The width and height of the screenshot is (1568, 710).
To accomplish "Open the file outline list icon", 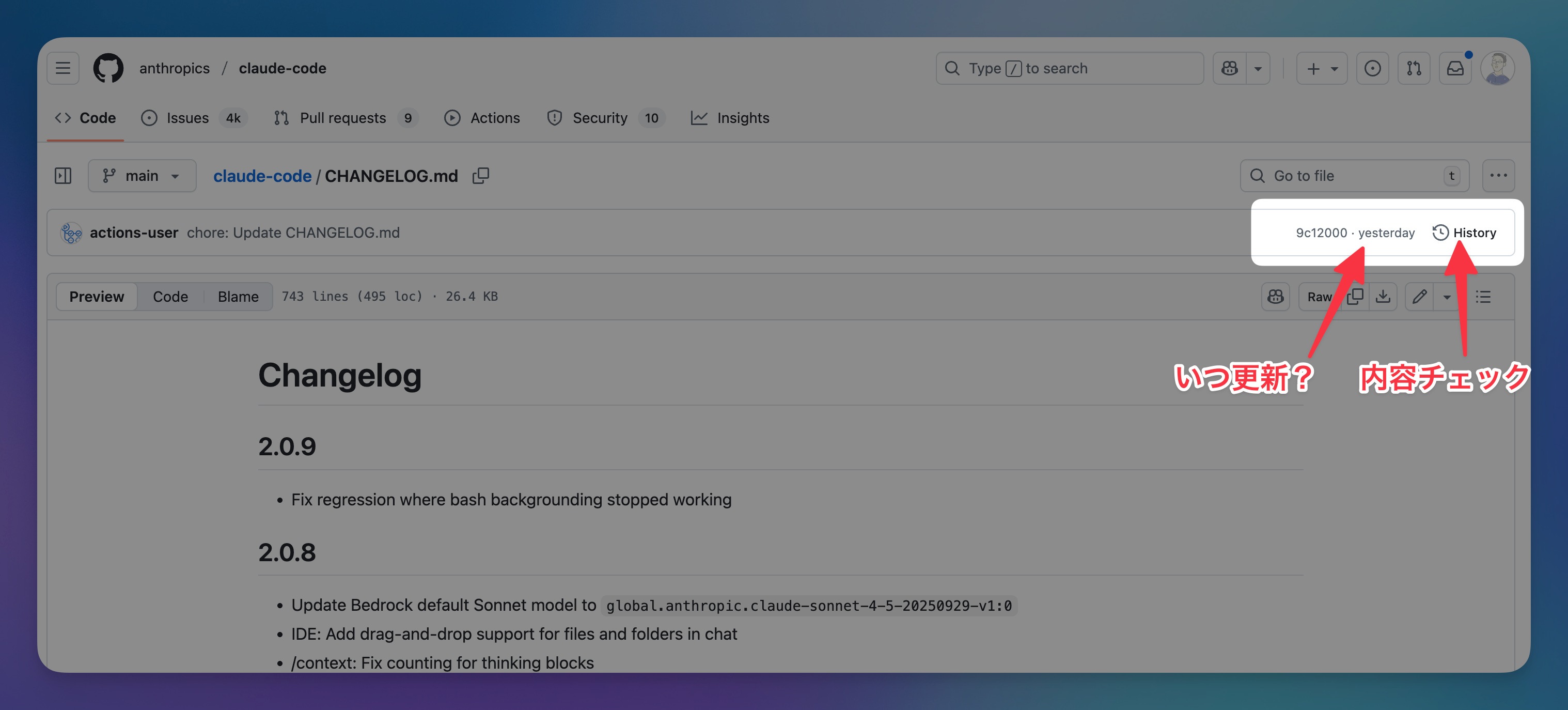I will tap(1483, 297).
